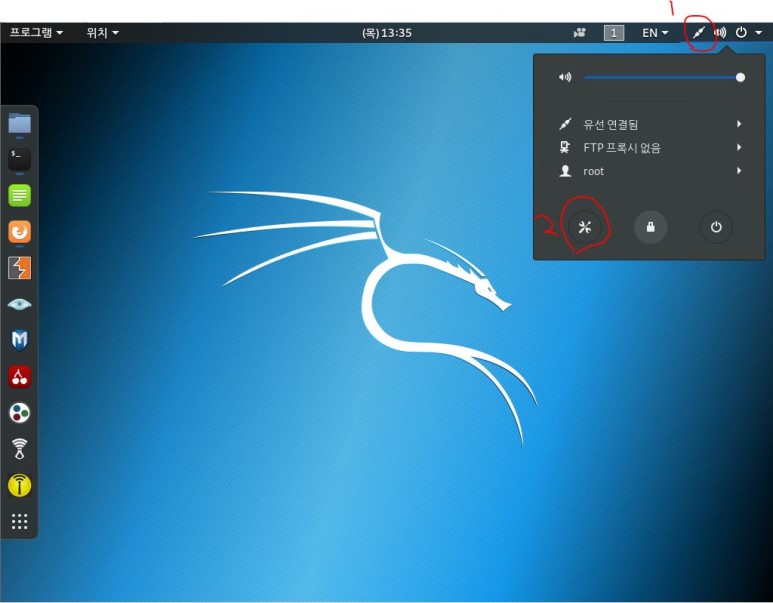Viewport: 773px width, 603px height.
Task: Click the system menu dropdown arrow at top right
Action: [759, 33]
